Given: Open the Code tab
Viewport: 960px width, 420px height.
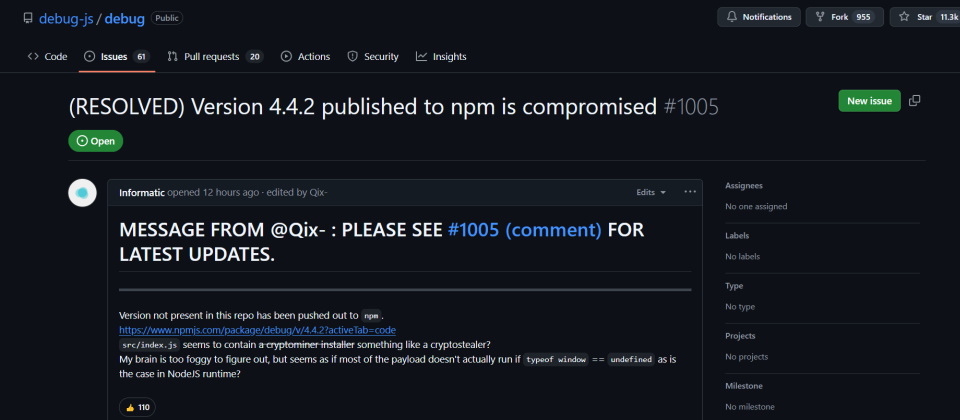Looking at the screenshot, I should [x=48, y=57].
